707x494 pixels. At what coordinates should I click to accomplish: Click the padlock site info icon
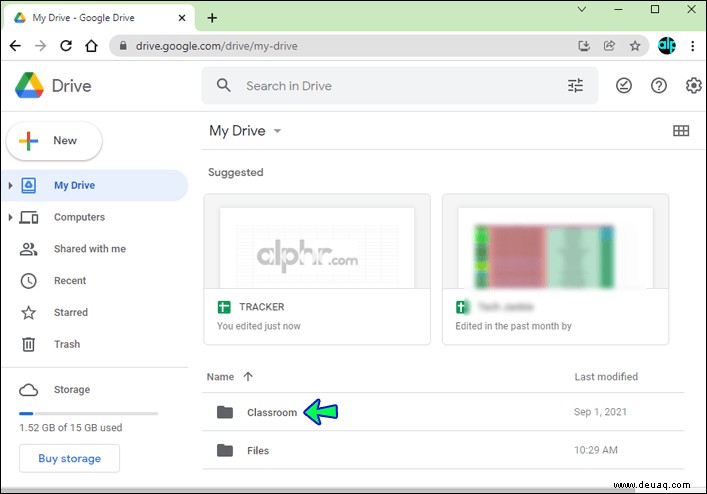click(x=123, y=46)
